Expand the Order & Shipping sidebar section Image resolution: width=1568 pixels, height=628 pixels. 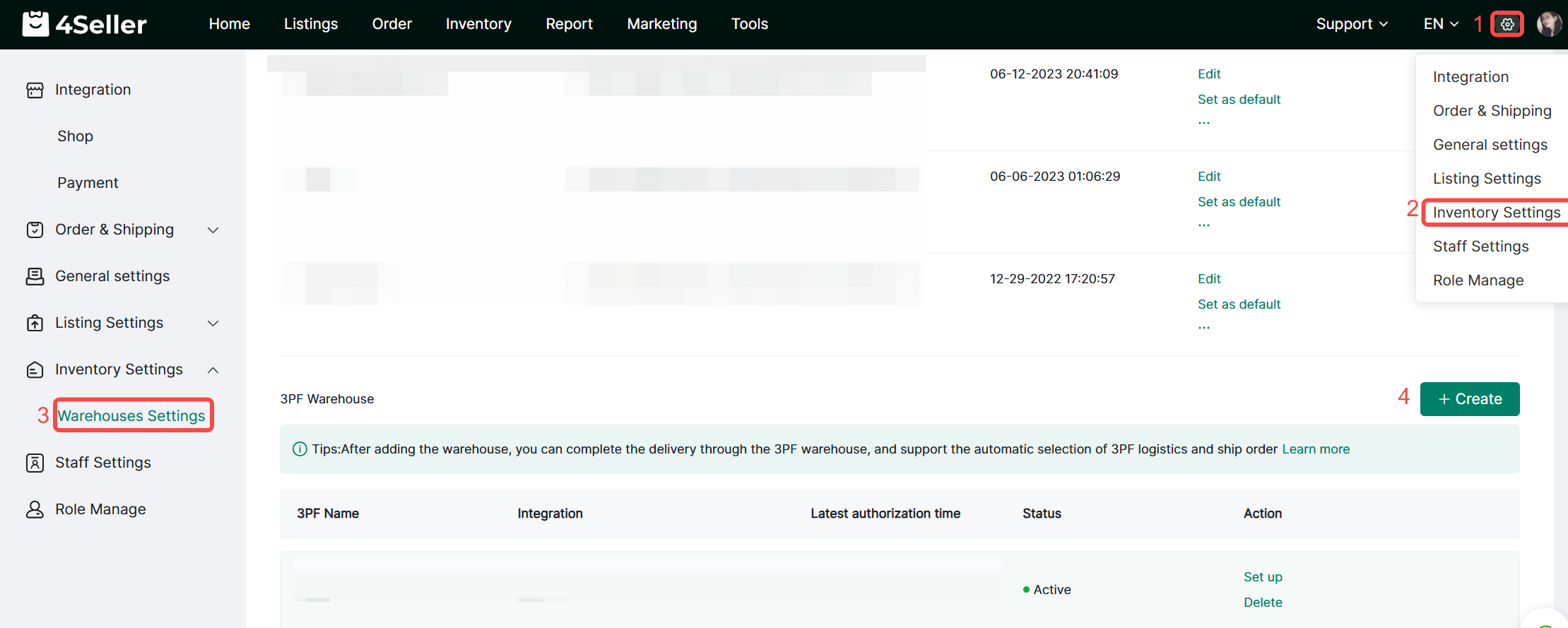tap(213, 230)
